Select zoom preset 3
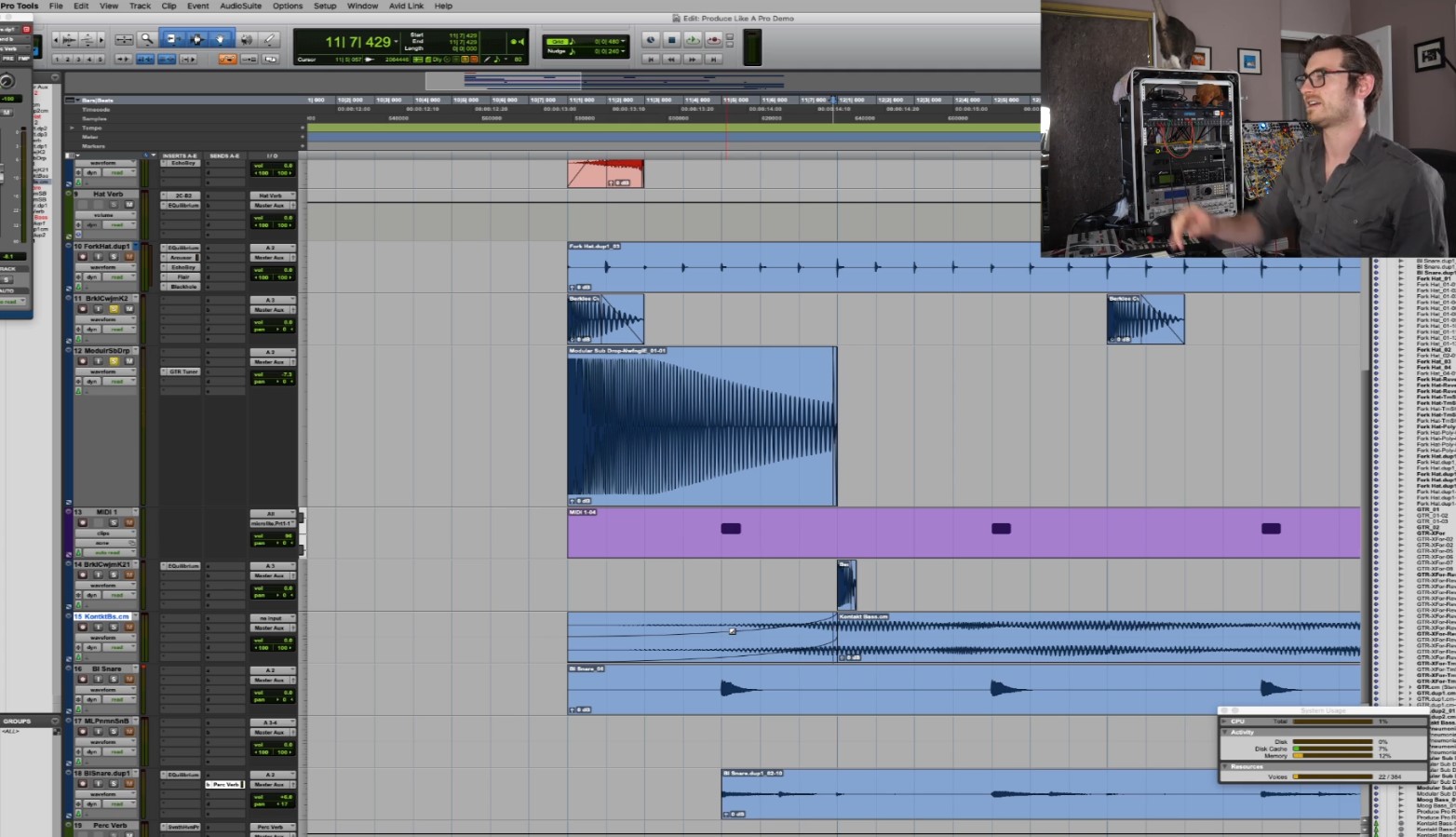 78,59
